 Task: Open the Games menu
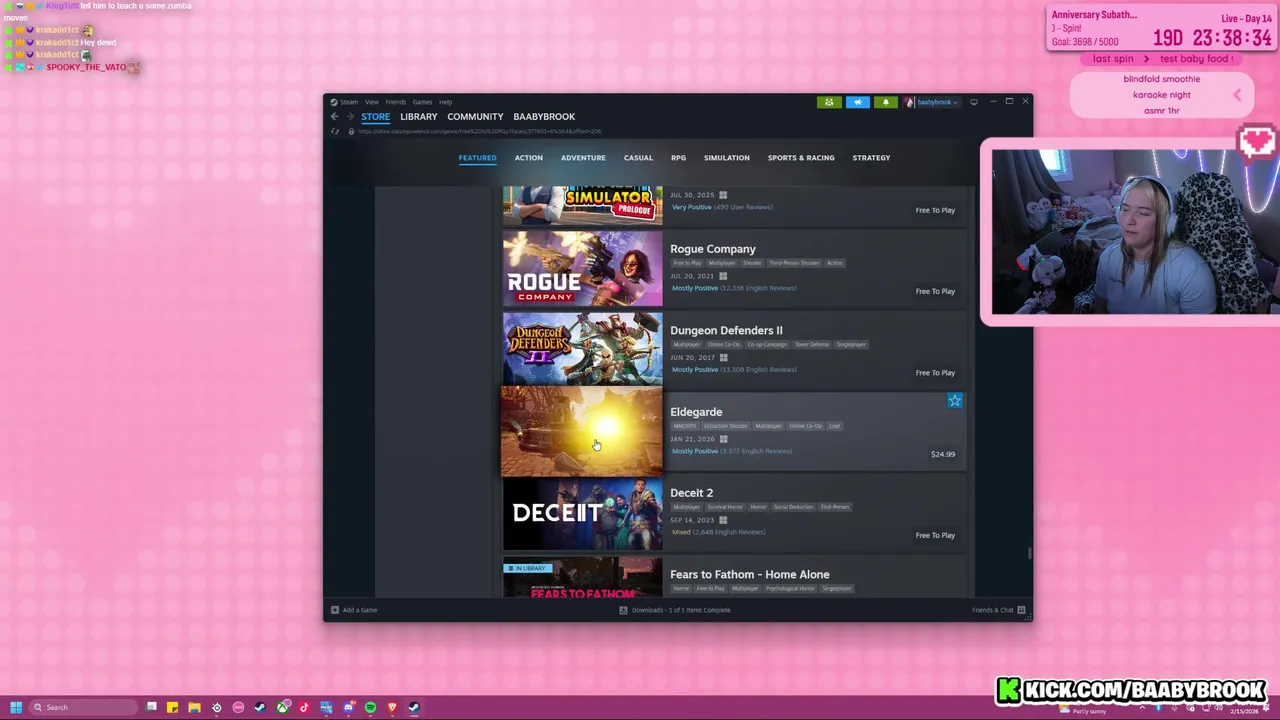[422, 102]
